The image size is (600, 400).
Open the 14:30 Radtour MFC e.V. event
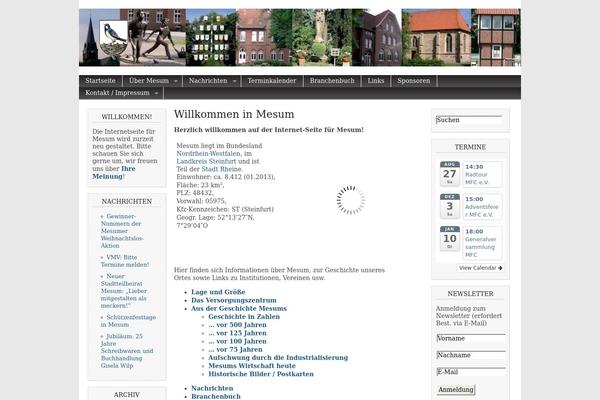coord(482,175)
